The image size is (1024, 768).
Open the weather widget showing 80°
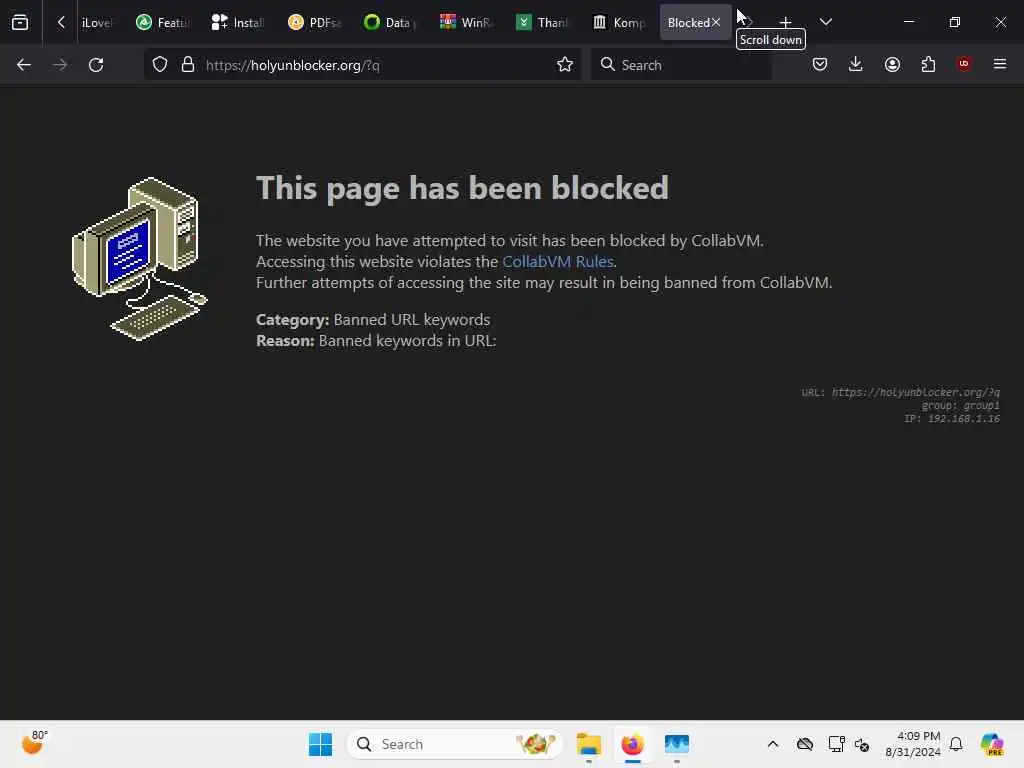point(35,743)
